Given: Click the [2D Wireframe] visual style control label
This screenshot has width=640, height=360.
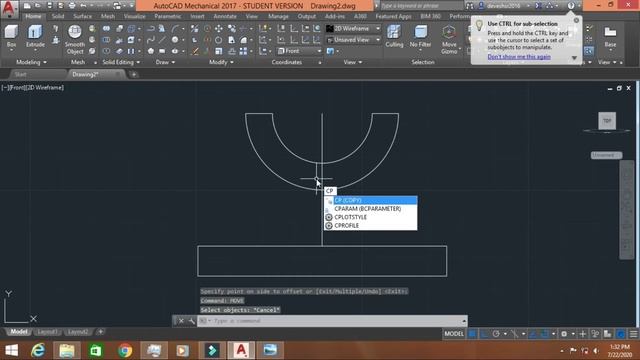Looking at the screenshot, I should pos(44,87).
